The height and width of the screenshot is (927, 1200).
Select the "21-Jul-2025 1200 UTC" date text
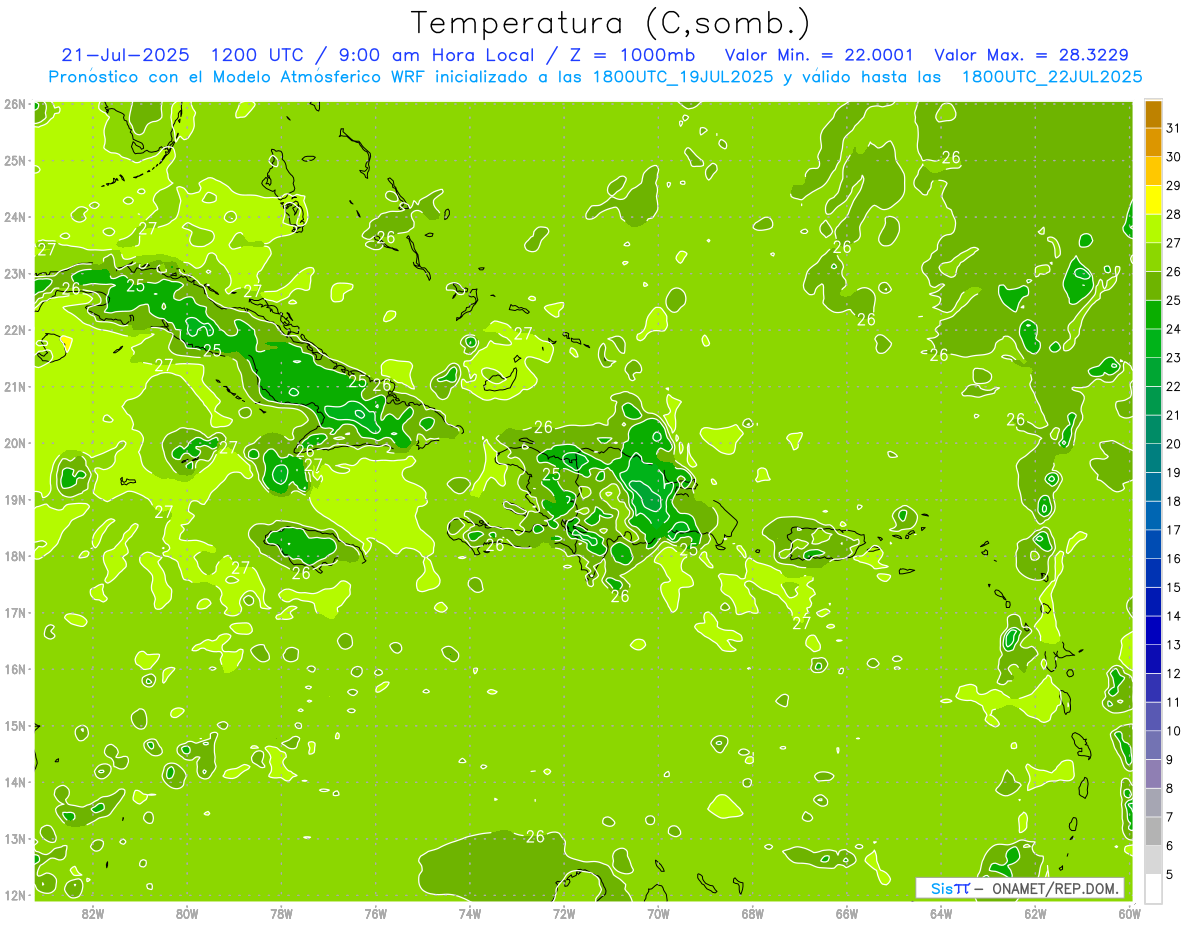[180, 55]
